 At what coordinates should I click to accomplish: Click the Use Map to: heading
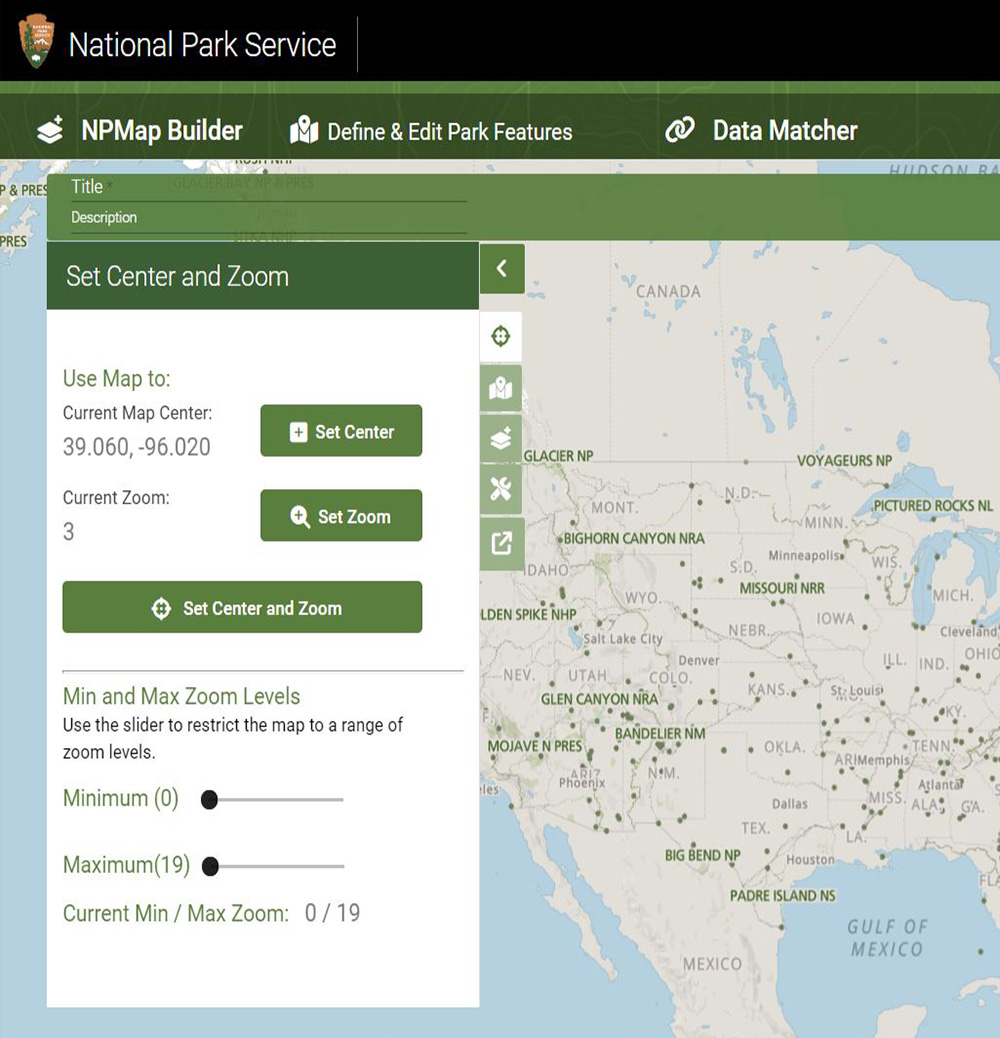pyautogui.click(x=116, y=378)
